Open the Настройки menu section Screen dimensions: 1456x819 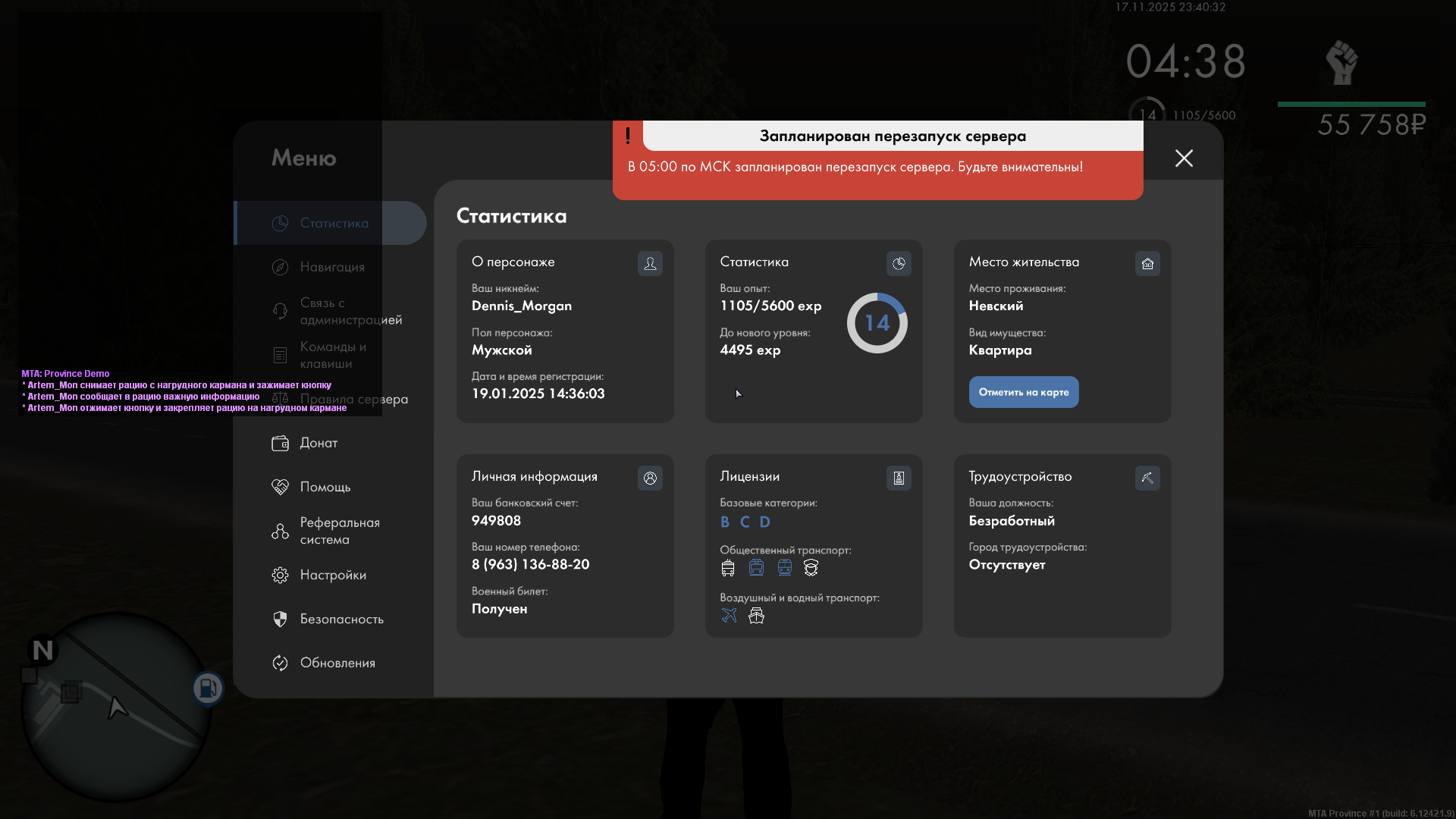(332, 575)
